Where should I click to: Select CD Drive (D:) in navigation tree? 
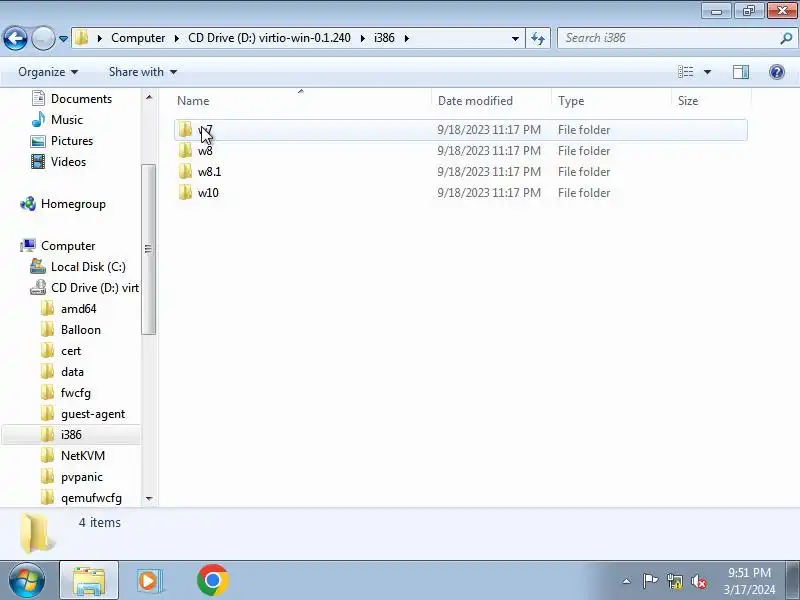click(94, 287)
